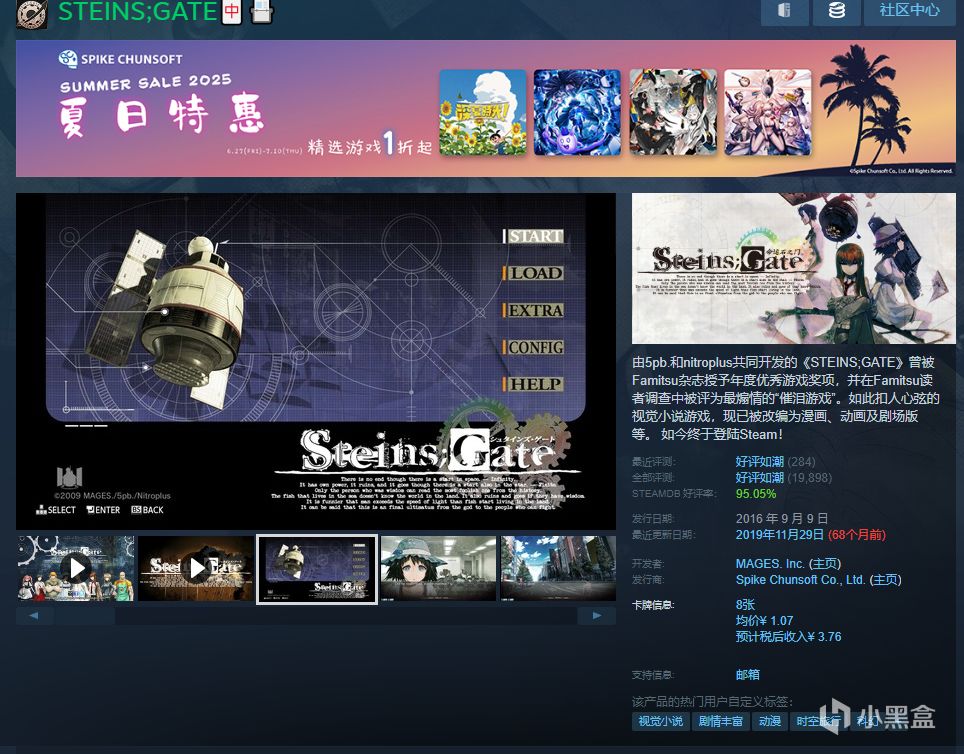
Task: Open the sunflower game cover in banner
Action: (483, 112)
